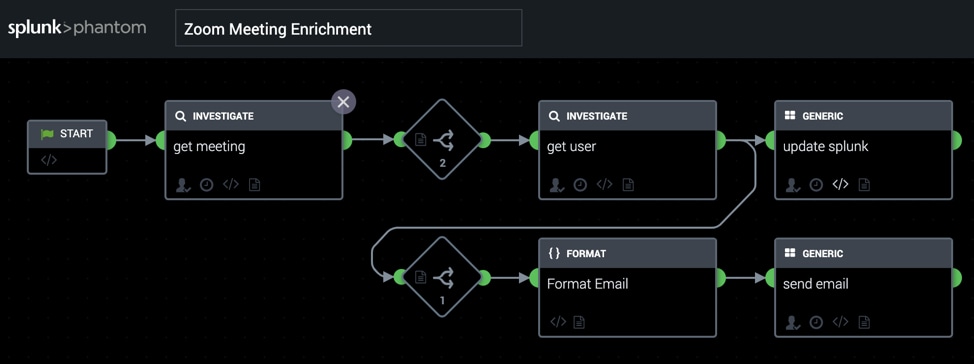The height and width of the screenshot is (364, 974).
Task: Click document icon in Format Email block
Action: tap(579, 322)
